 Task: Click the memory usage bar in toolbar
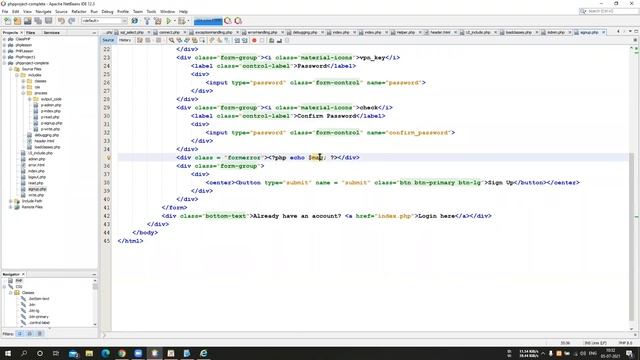(208, 21)
